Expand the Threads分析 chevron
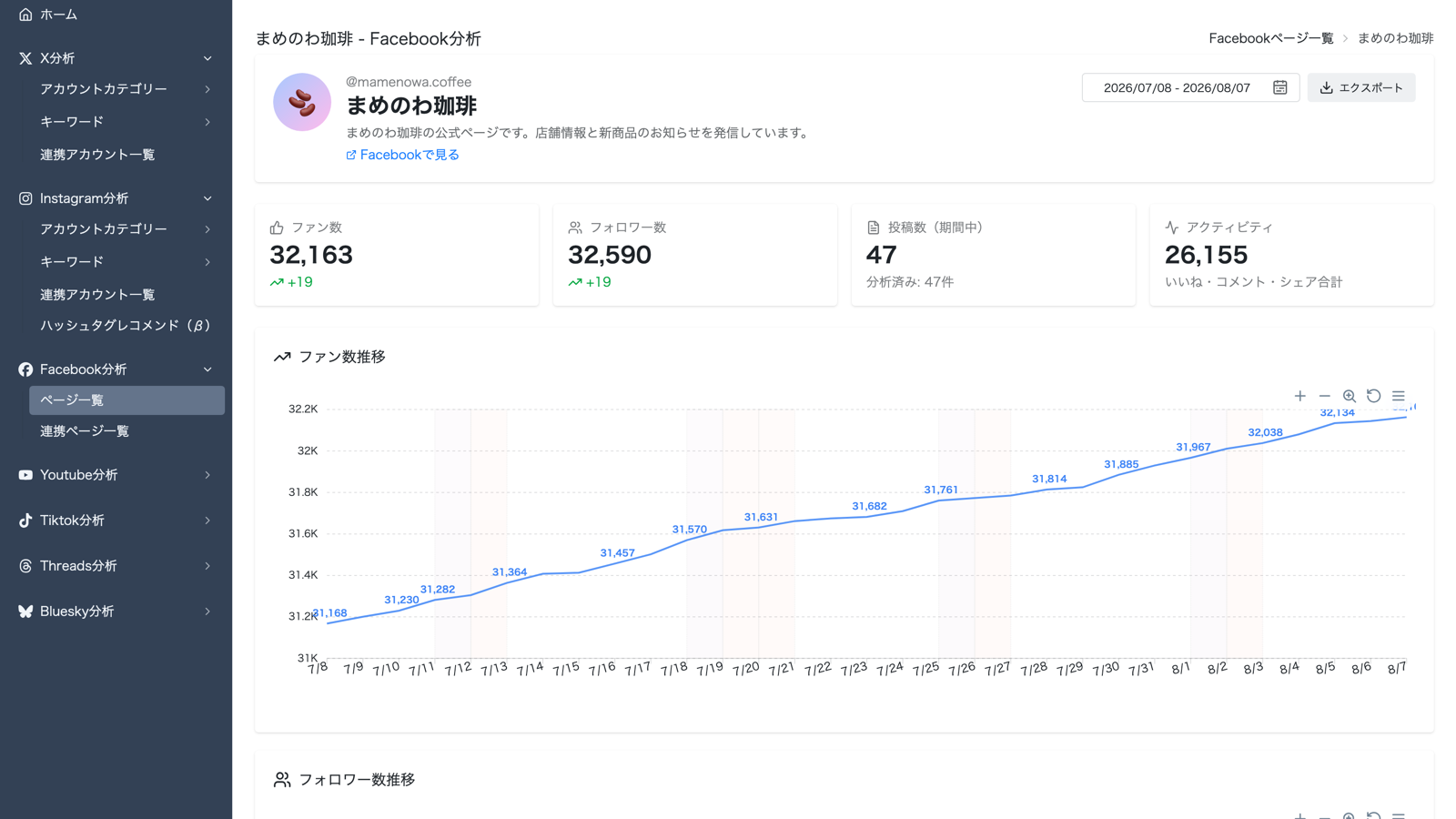Viewport: 1456px width, 819px height. coord(207,566)
